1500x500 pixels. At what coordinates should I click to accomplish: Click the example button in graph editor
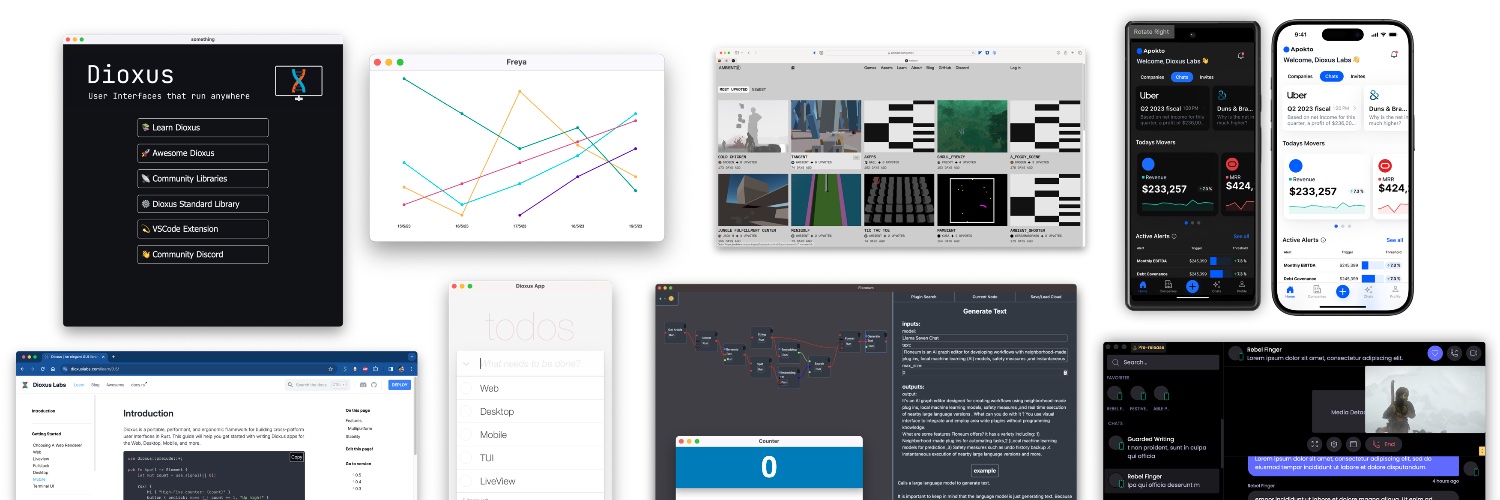[985, 470]
